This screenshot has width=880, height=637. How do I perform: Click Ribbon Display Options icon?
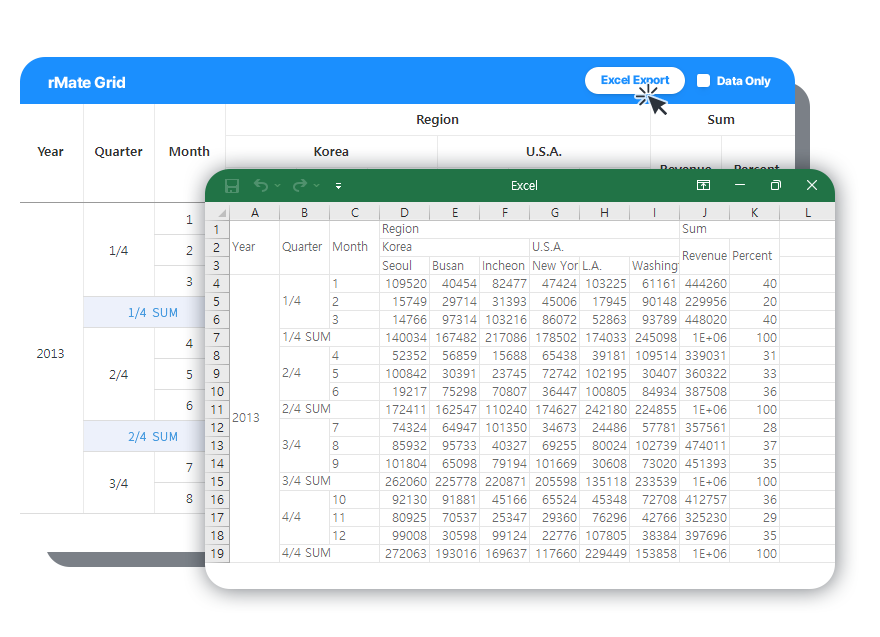pos(704,185)
